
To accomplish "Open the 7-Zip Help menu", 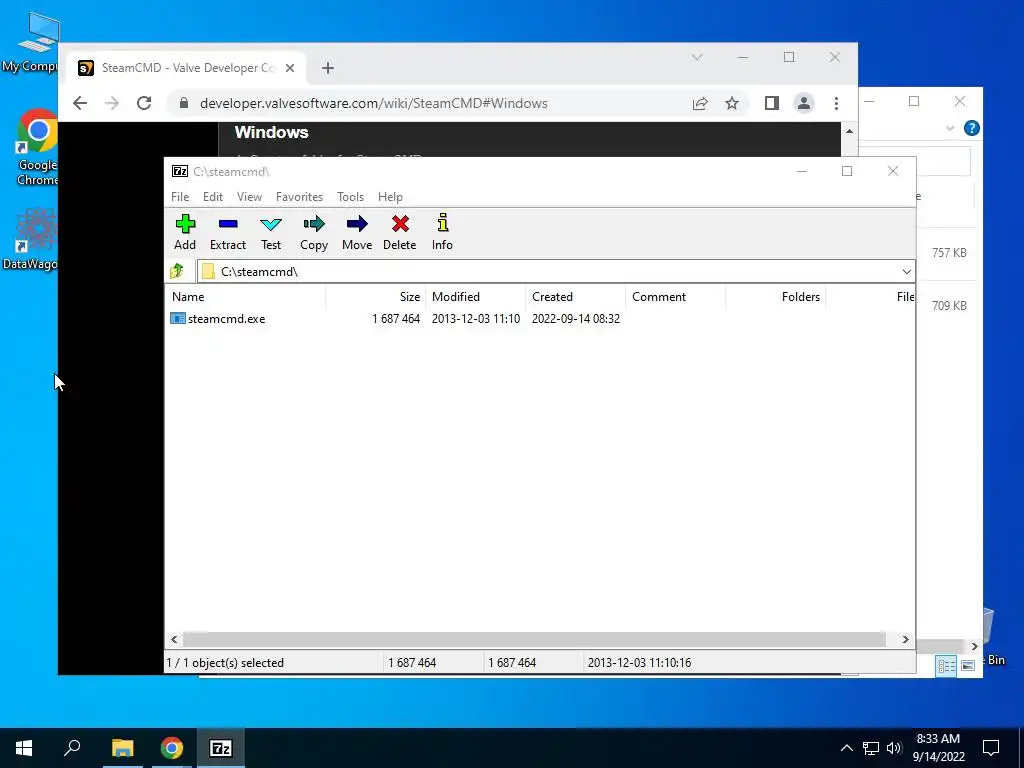I will (x=391, y=197).
